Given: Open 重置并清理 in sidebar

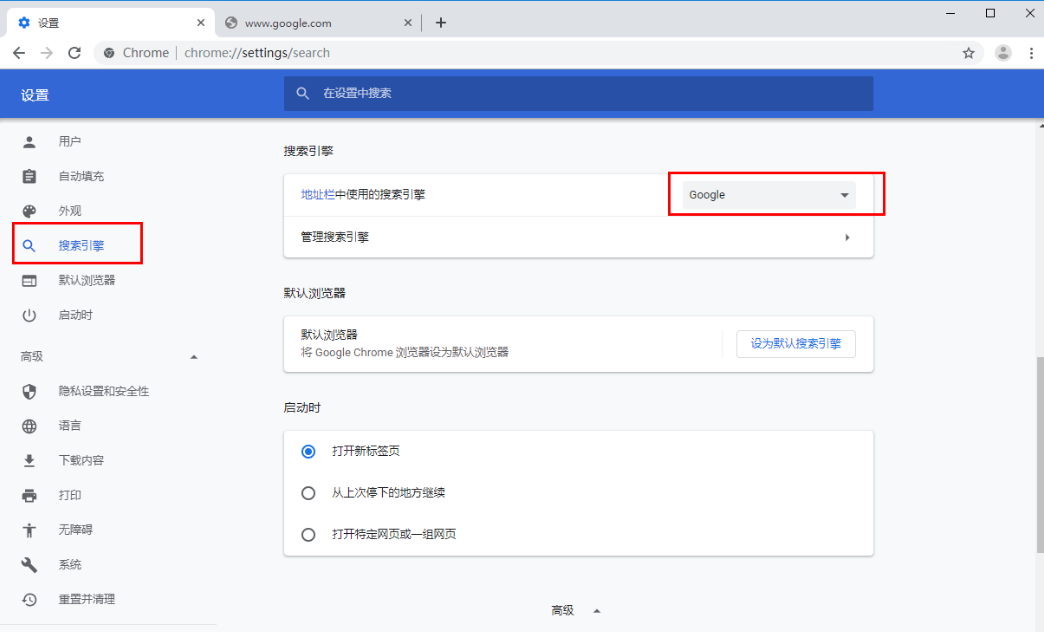Looking at the screenshot, I should click(x=87, y=599).
